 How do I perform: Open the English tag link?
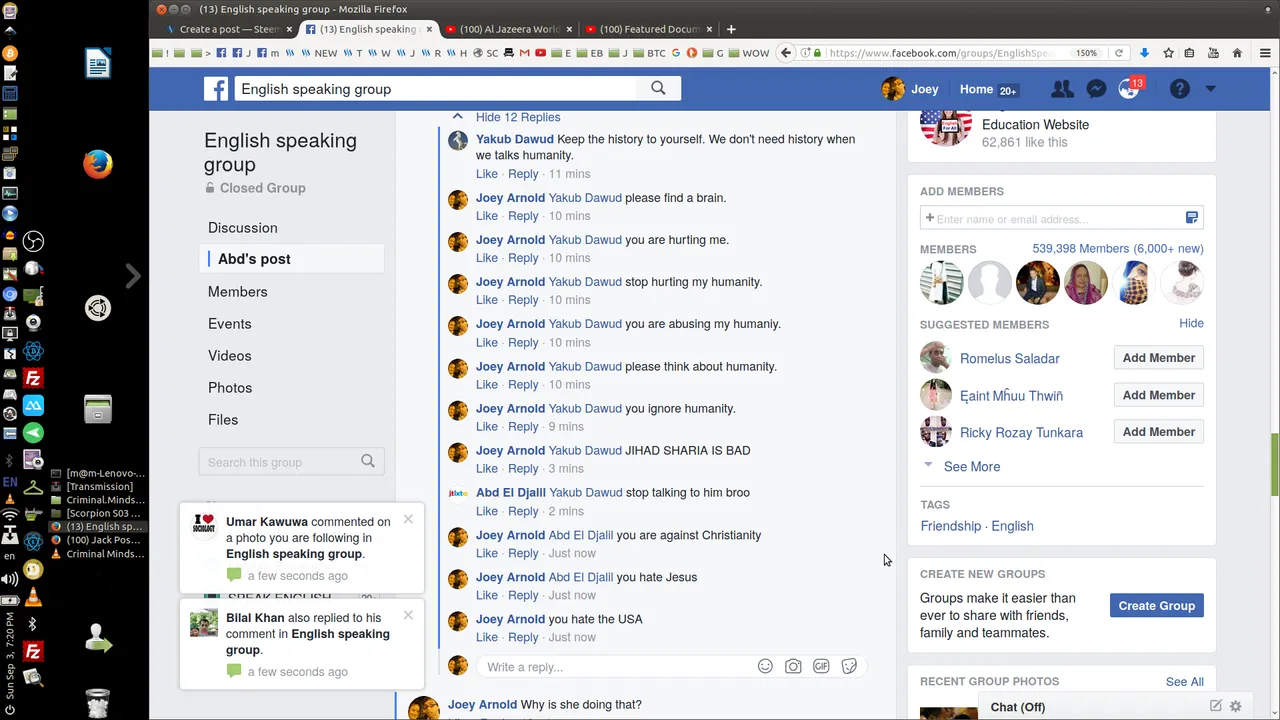1012,526
